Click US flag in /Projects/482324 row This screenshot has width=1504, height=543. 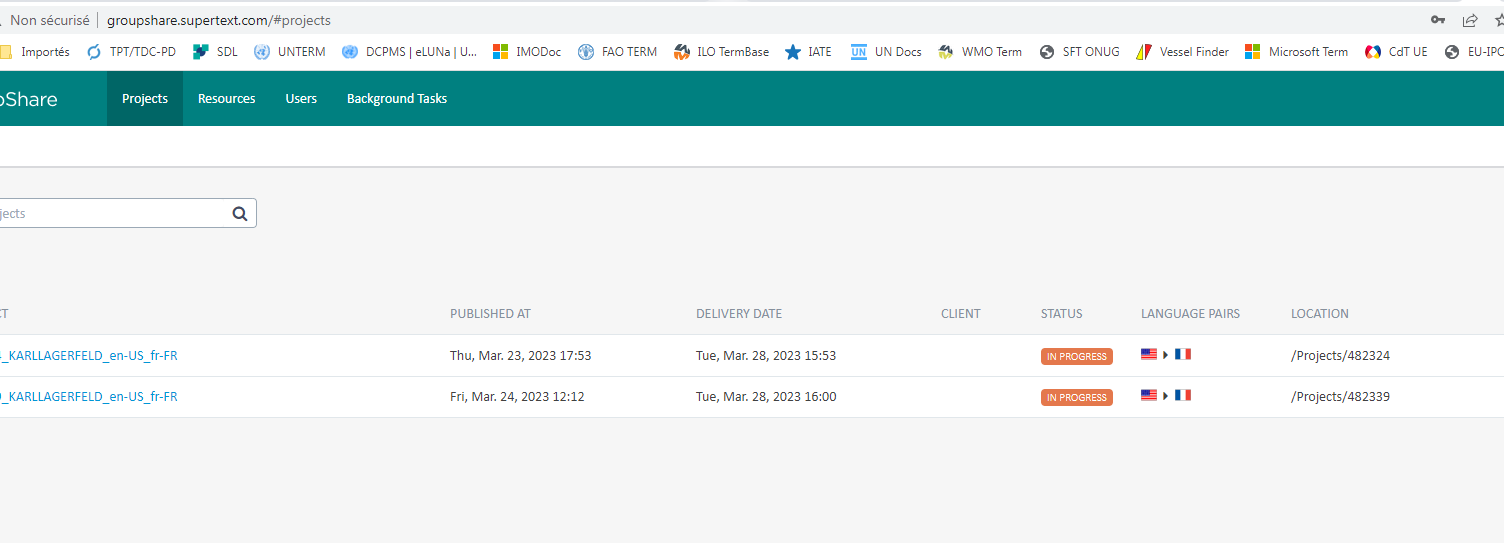(x=1149, y=354)
